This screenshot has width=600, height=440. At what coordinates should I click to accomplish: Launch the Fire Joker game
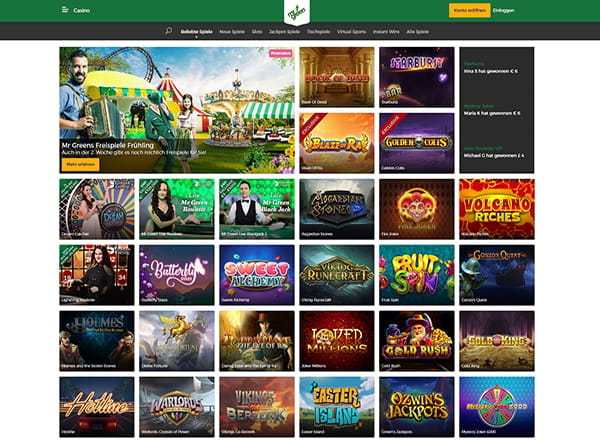[x=417, y=209]
